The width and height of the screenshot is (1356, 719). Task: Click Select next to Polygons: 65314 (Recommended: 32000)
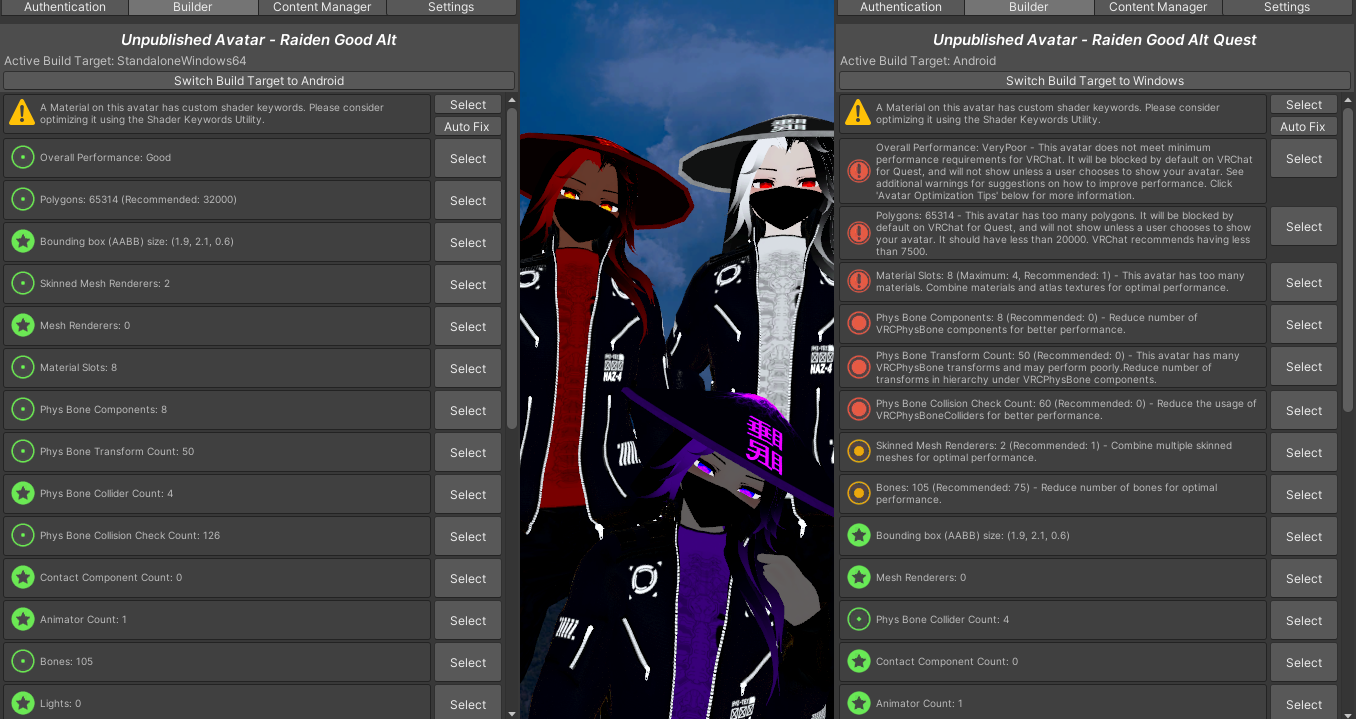pos(468,200)
